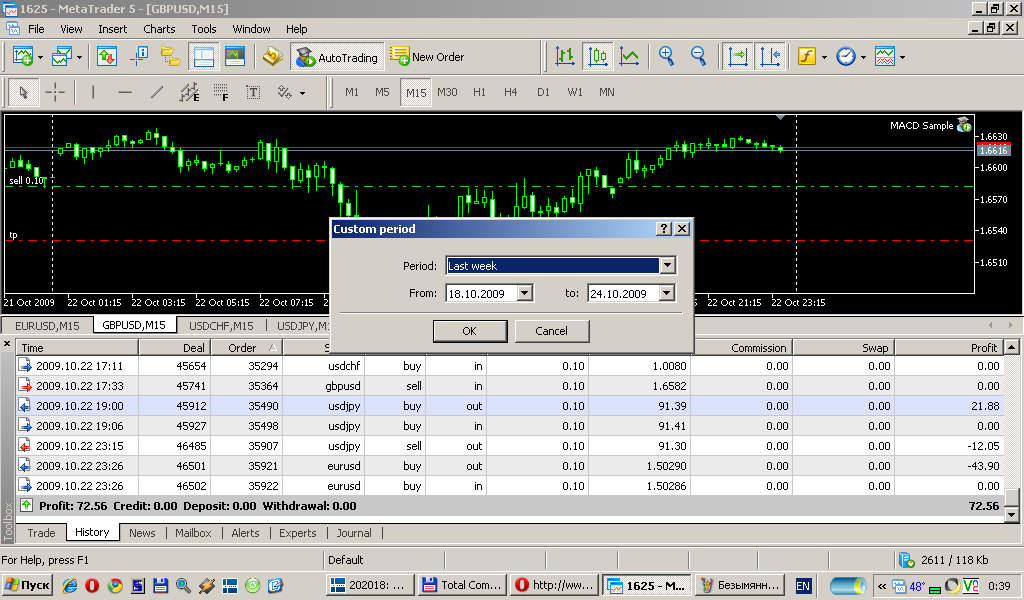Open the to date picker dropdown
This screenshot has height=600, width=1024.
tap(667, 293)
